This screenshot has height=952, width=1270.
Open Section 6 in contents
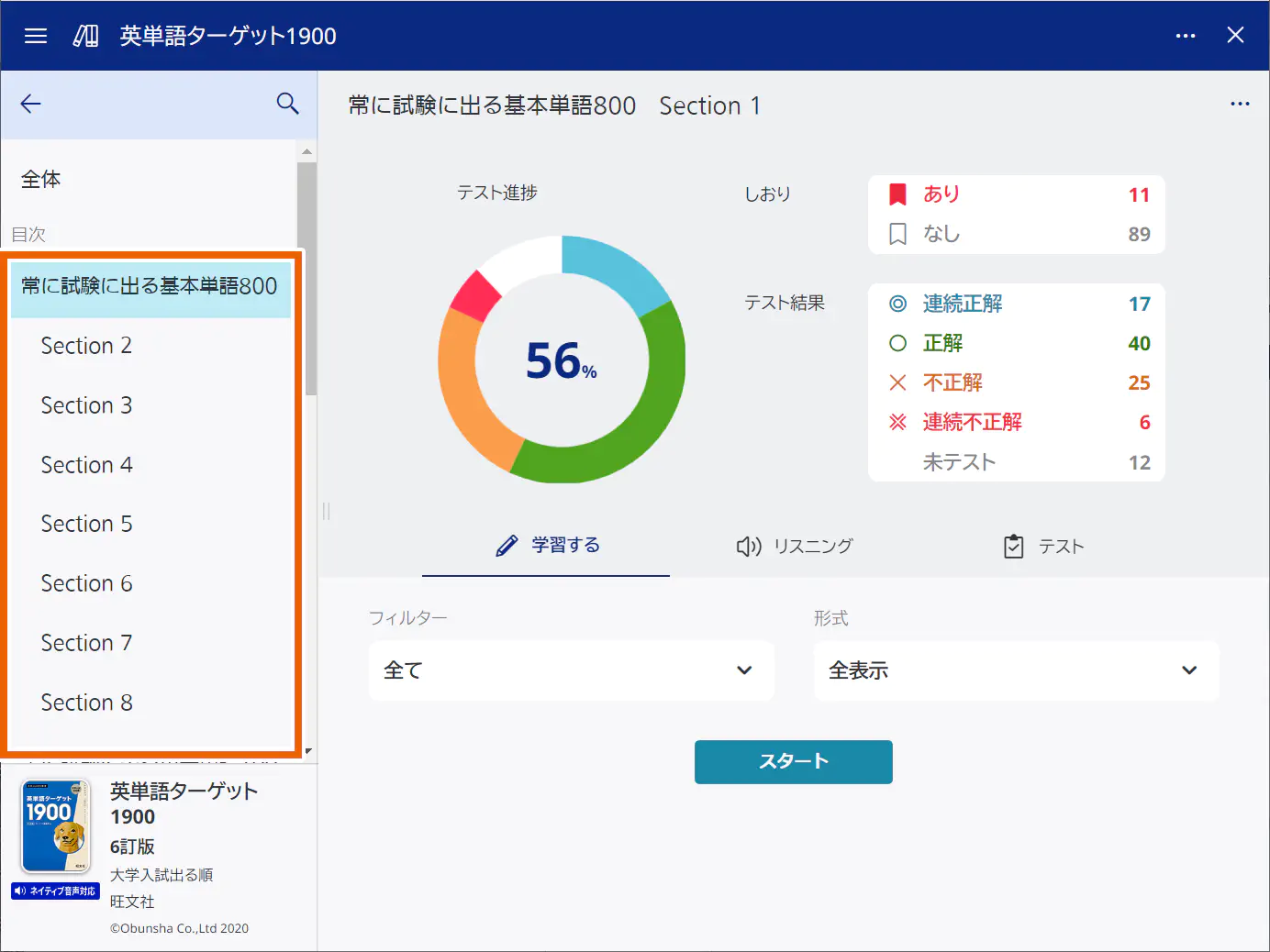pos(150,583)
